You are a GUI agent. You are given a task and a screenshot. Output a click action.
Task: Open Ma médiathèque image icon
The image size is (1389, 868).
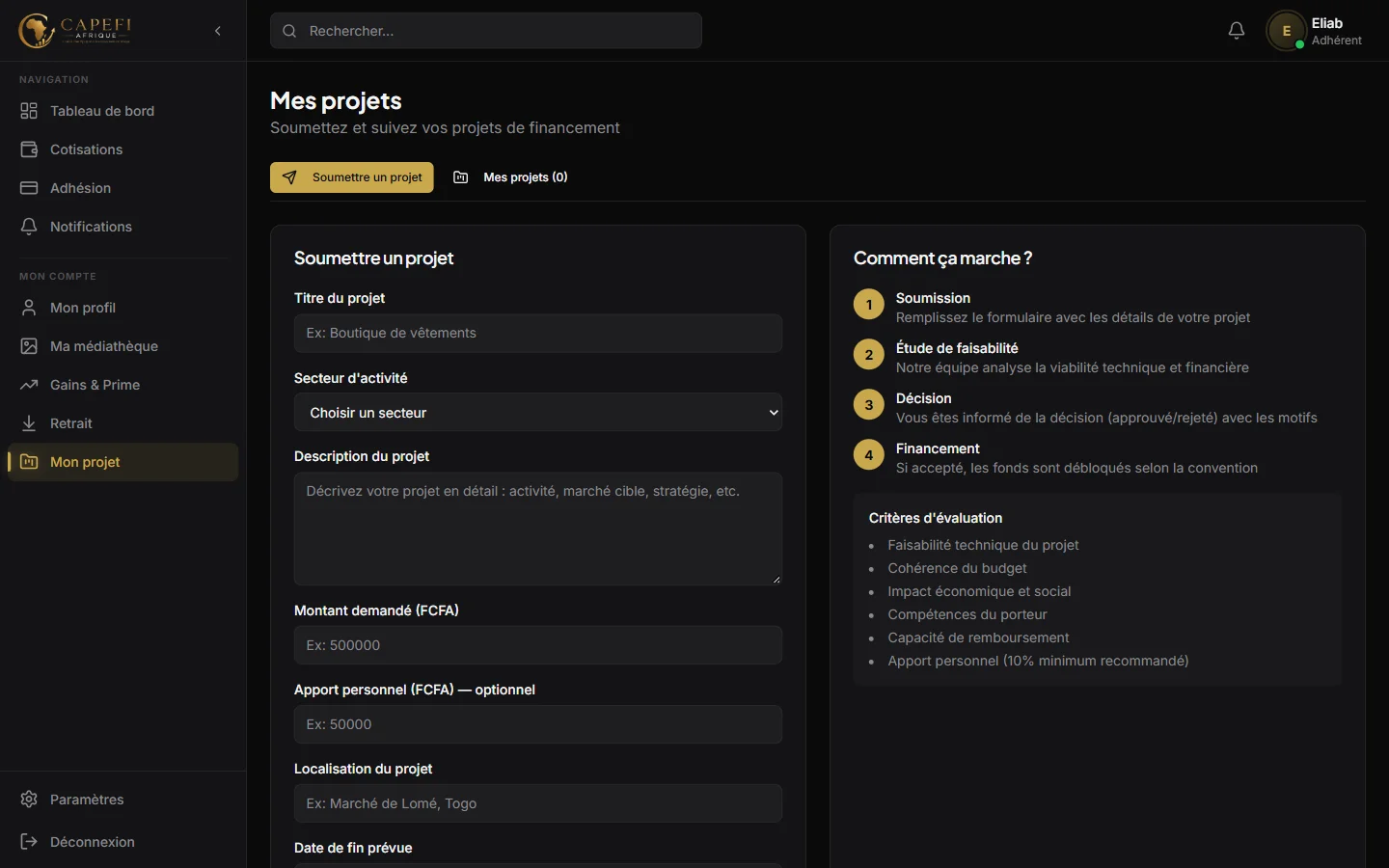pos(29,346)
